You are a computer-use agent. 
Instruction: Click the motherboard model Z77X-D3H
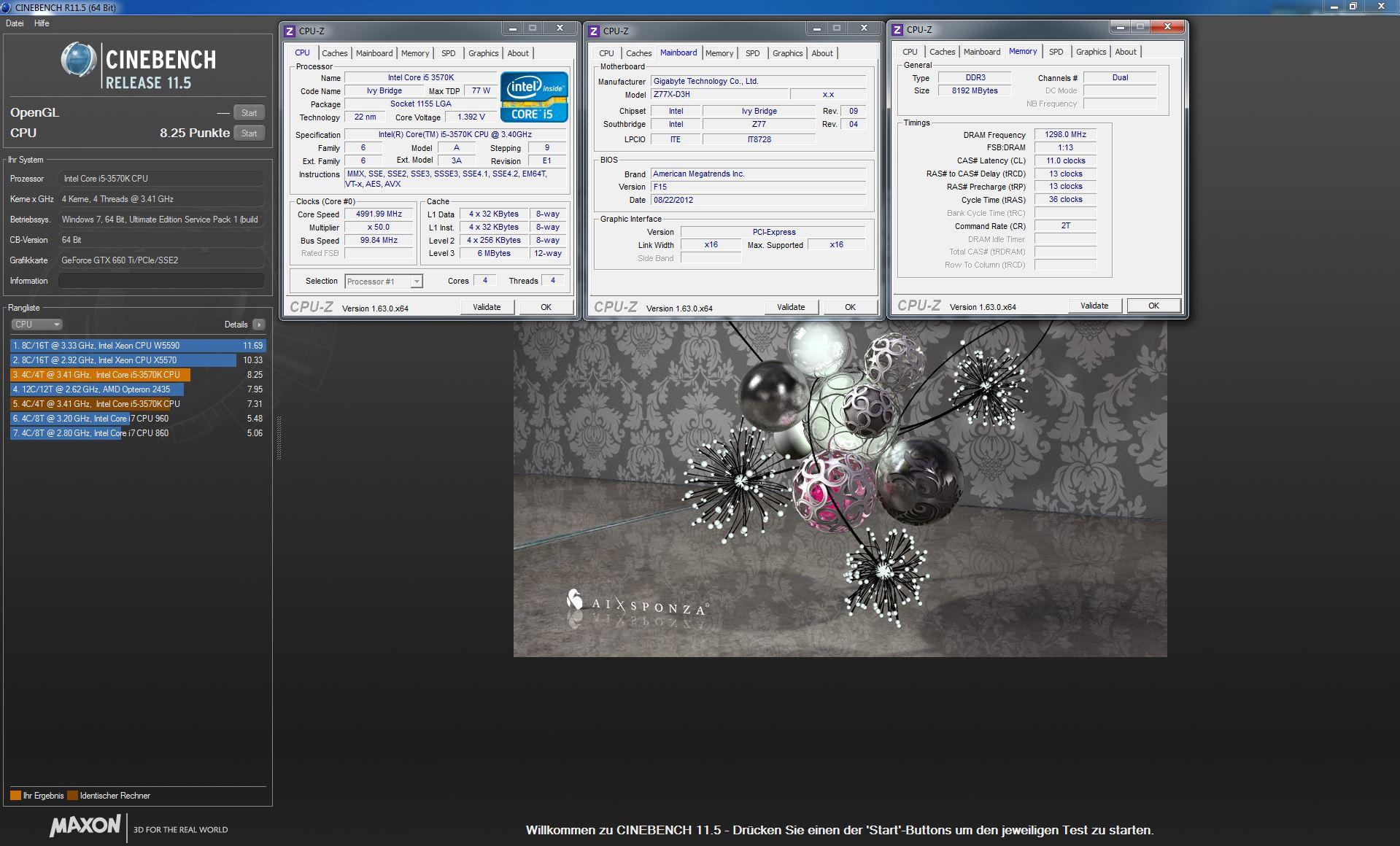(719, 95)
